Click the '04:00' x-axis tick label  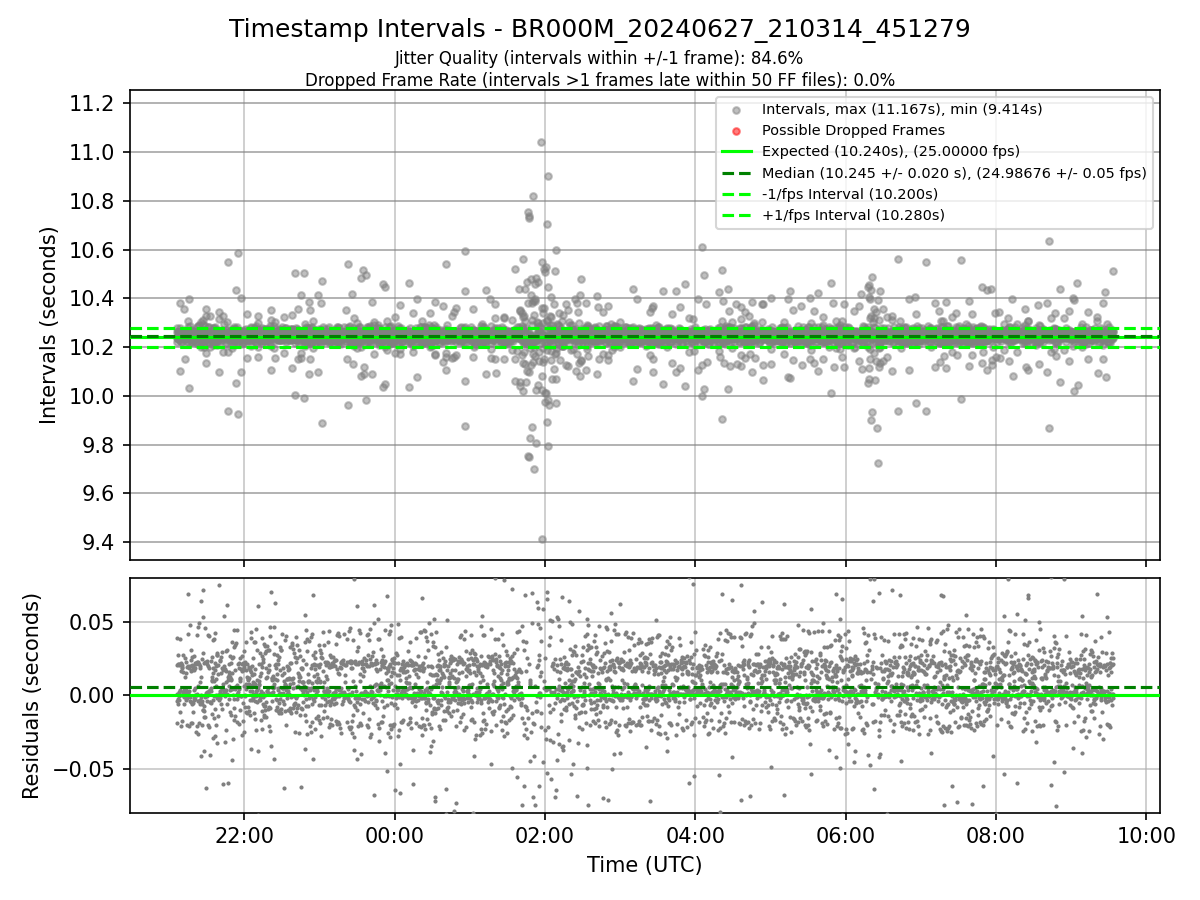pyautogui.click(x=695, y=834)
